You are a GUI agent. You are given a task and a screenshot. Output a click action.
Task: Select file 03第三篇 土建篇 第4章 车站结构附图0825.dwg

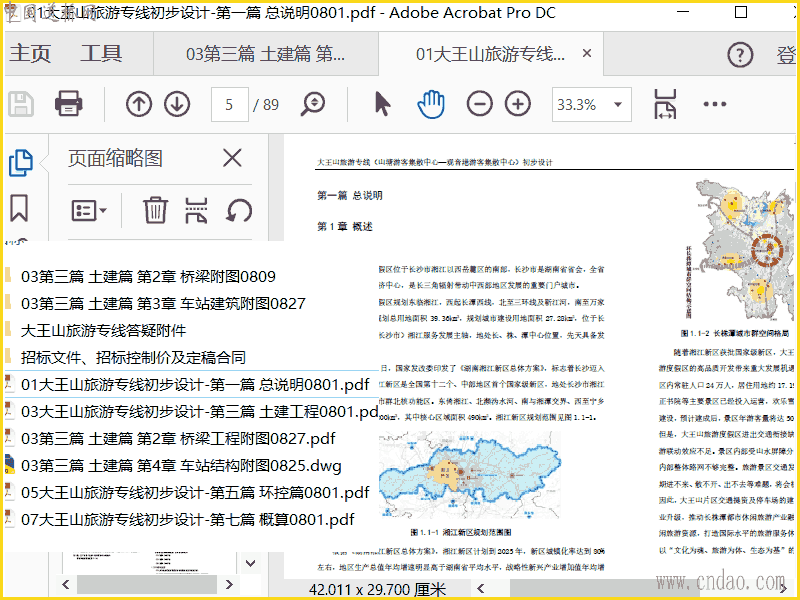pos(181,466)
